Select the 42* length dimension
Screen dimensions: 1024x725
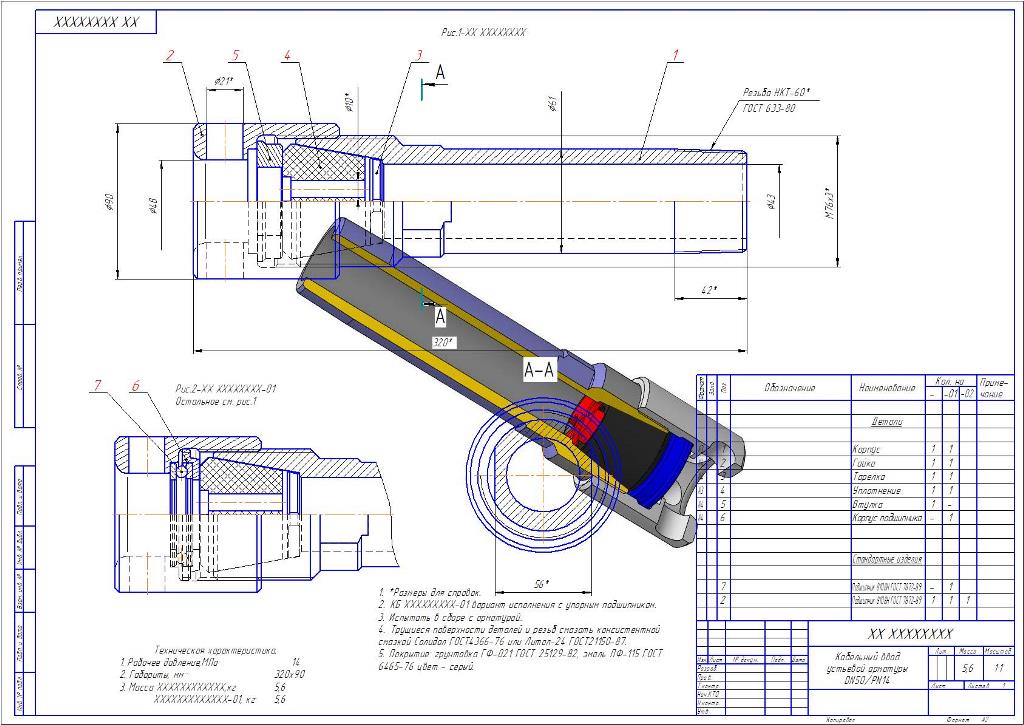(x=709, y=290)
